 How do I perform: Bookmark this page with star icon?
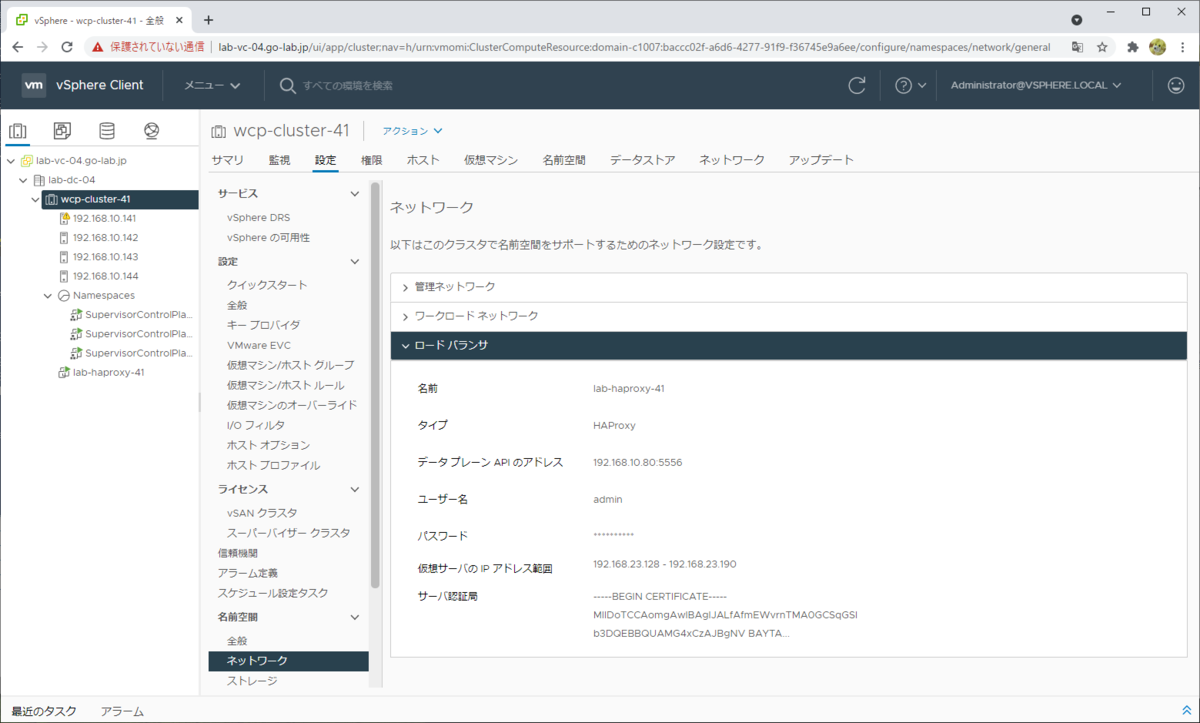point(1102,46)
